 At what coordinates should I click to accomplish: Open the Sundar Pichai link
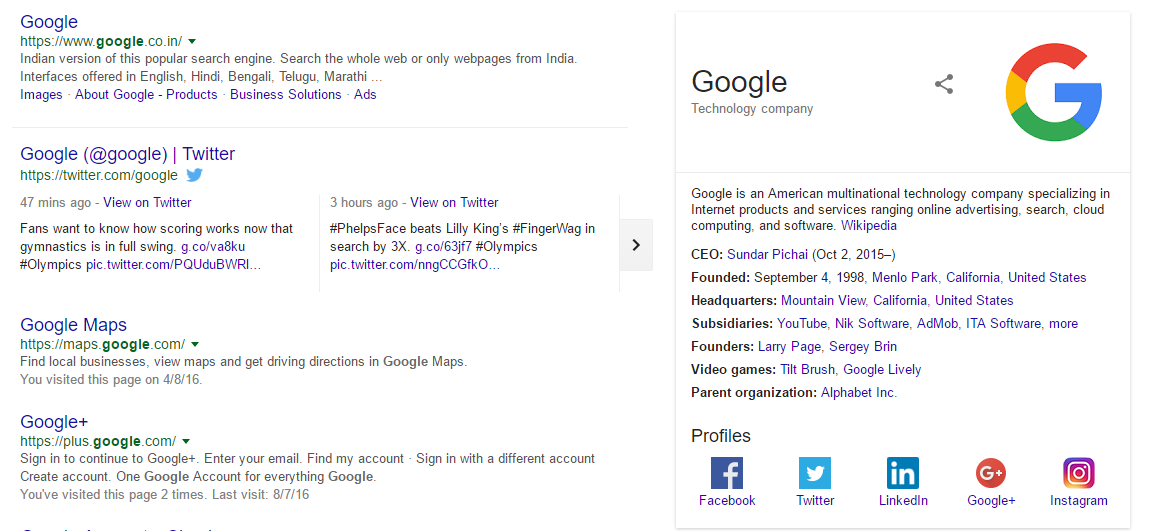(x=768, y=254)
